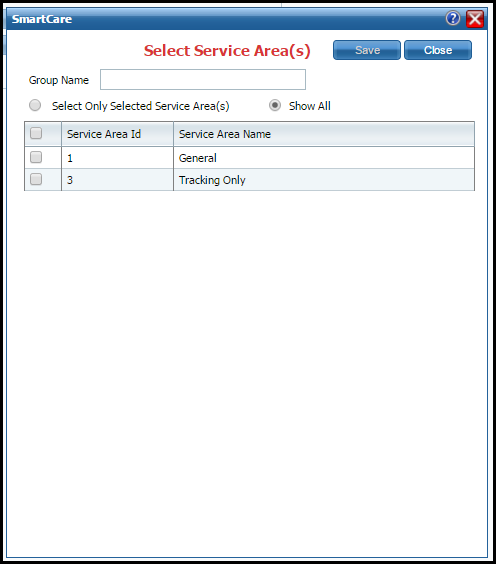Select the Only Selected Service Area(s) radio
The height and width of the screenshot is (564, 496).
(35, 105)
